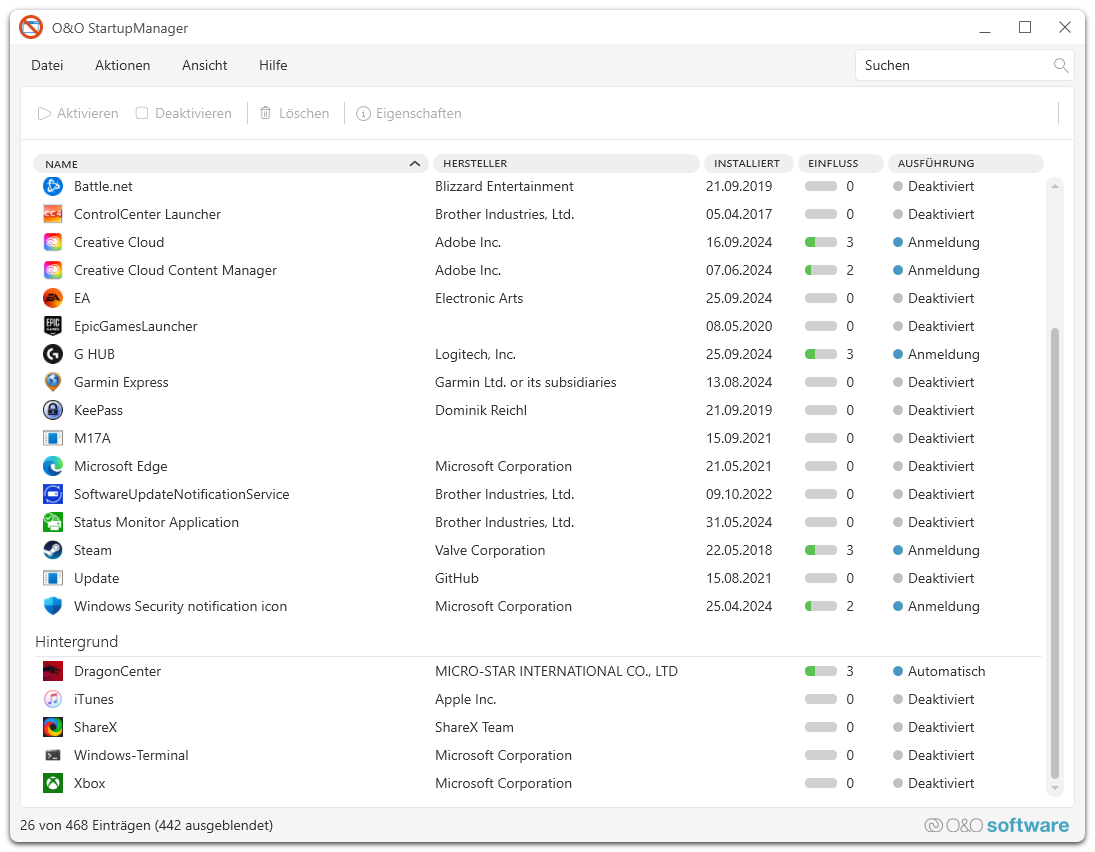Click the Logitech G HUB icon

click(x=53, y=354)
